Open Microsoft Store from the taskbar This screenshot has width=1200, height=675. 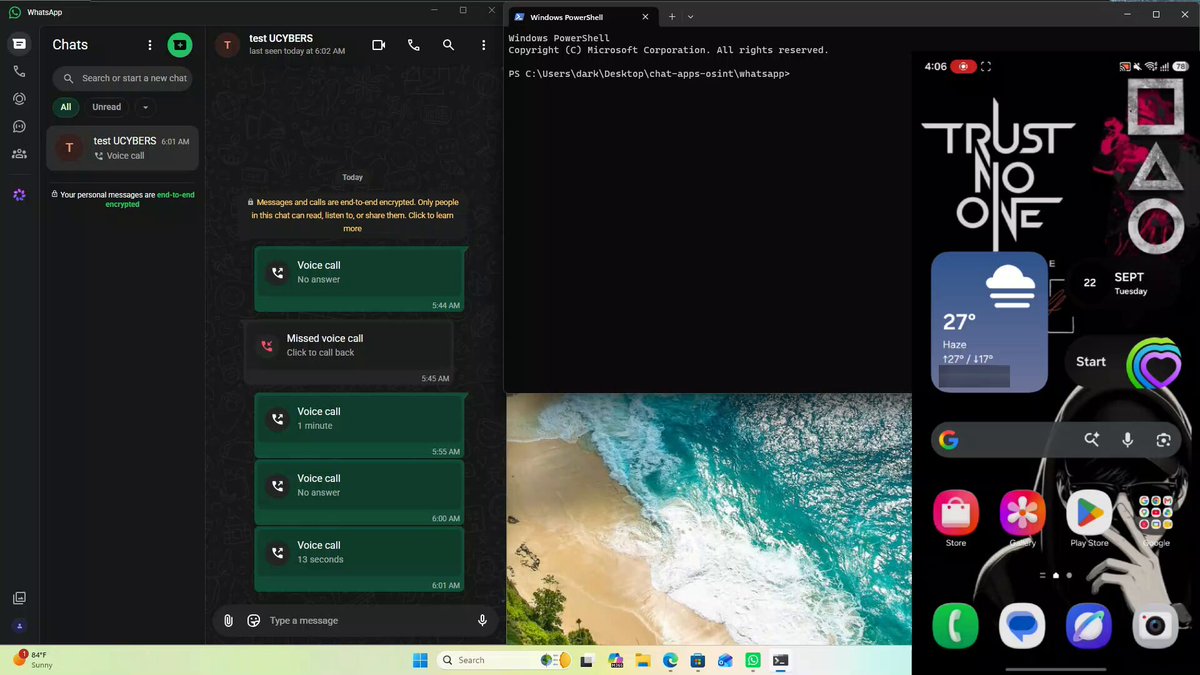(698, 660)
